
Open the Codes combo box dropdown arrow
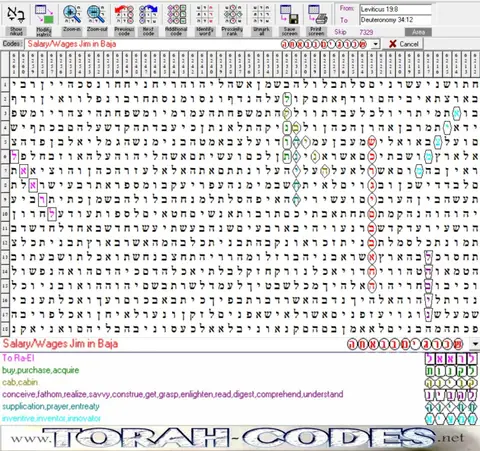(376, 44)
